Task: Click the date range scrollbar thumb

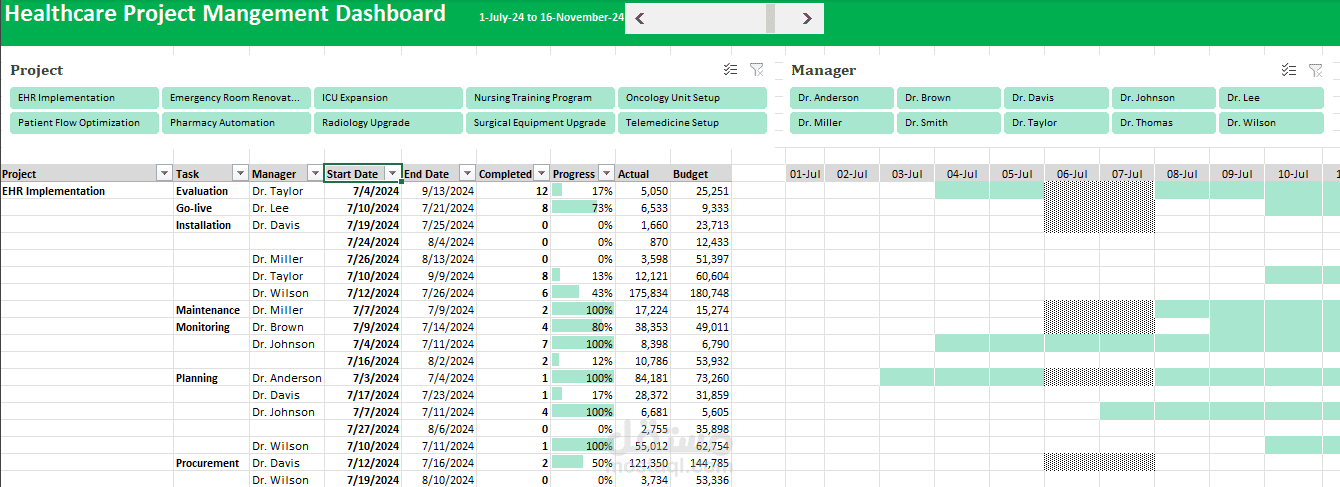Action: 770,18
